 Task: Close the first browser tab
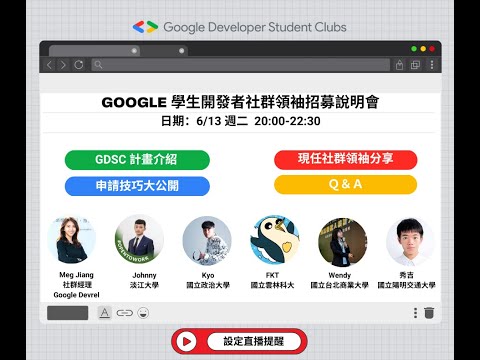tap(134, 51)
